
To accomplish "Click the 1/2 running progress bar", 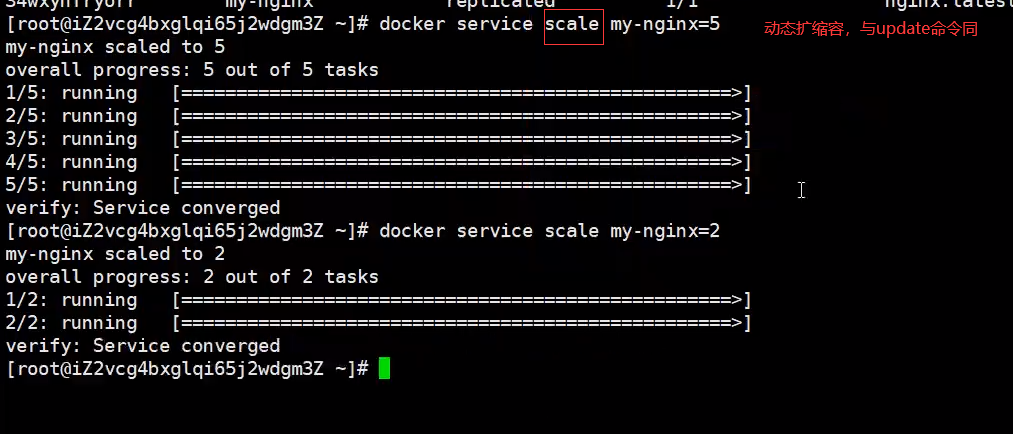I will click(462, 300).
